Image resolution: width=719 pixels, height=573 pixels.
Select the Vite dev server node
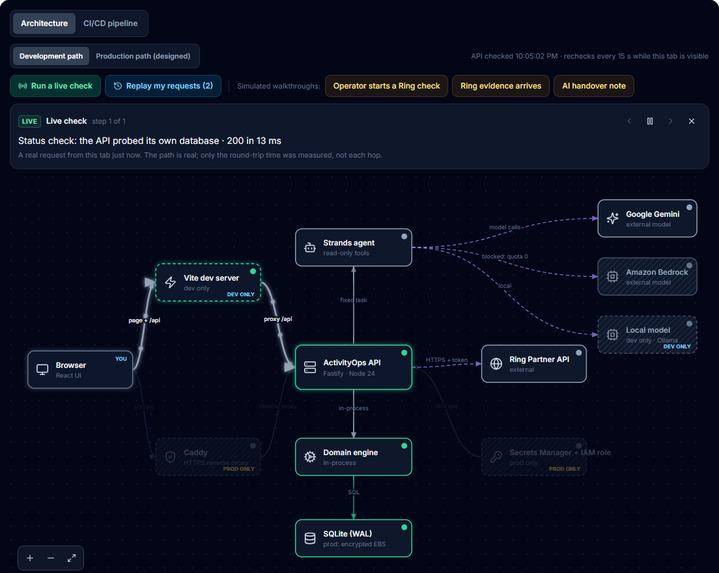point(208,282)
